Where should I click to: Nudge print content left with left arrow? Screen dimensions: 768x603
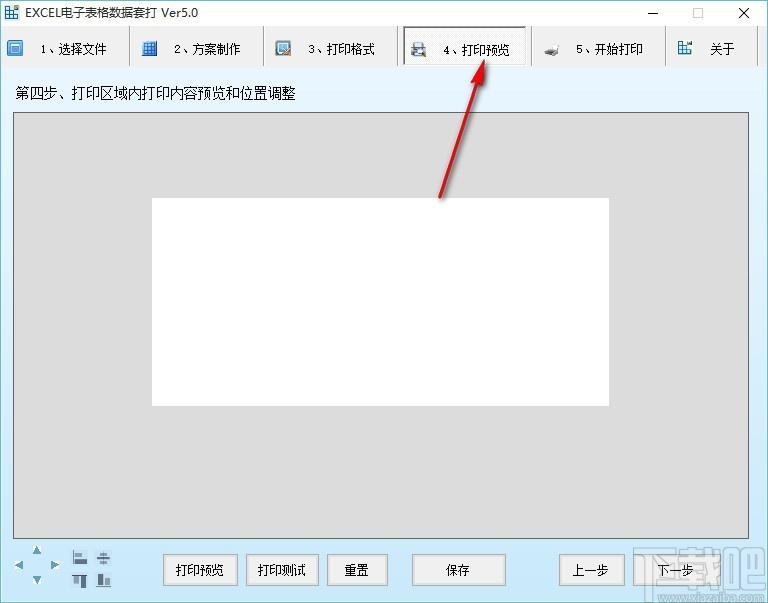tap(19, 565)
